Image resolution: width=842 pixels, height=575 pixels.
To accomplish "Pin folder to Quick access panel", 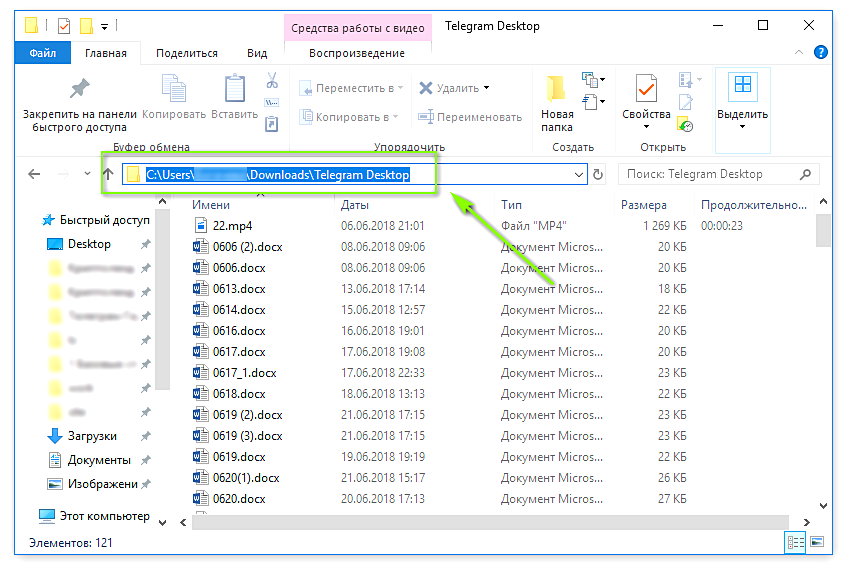I will (x=79, y=105).
